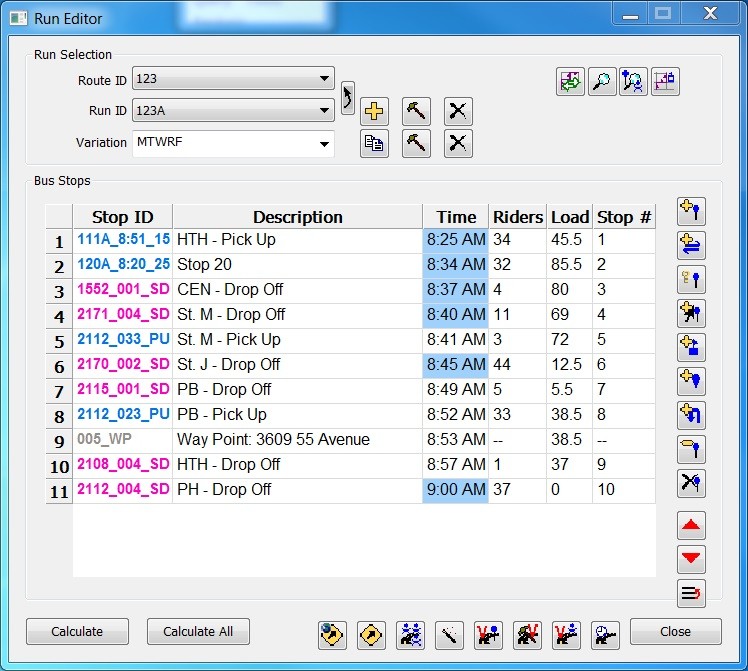The image size is (748, 671).
Task: Click the red down arrow button
Action: pyautogui.click(x=691, y=559)
